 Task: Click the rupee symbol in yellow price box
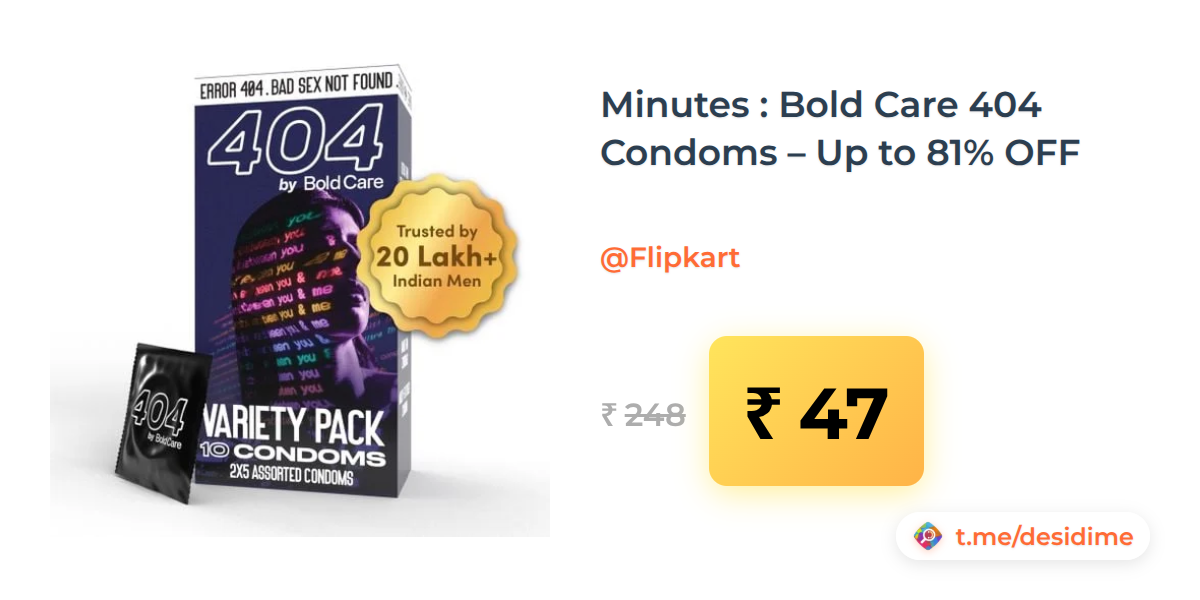(762, 413)
